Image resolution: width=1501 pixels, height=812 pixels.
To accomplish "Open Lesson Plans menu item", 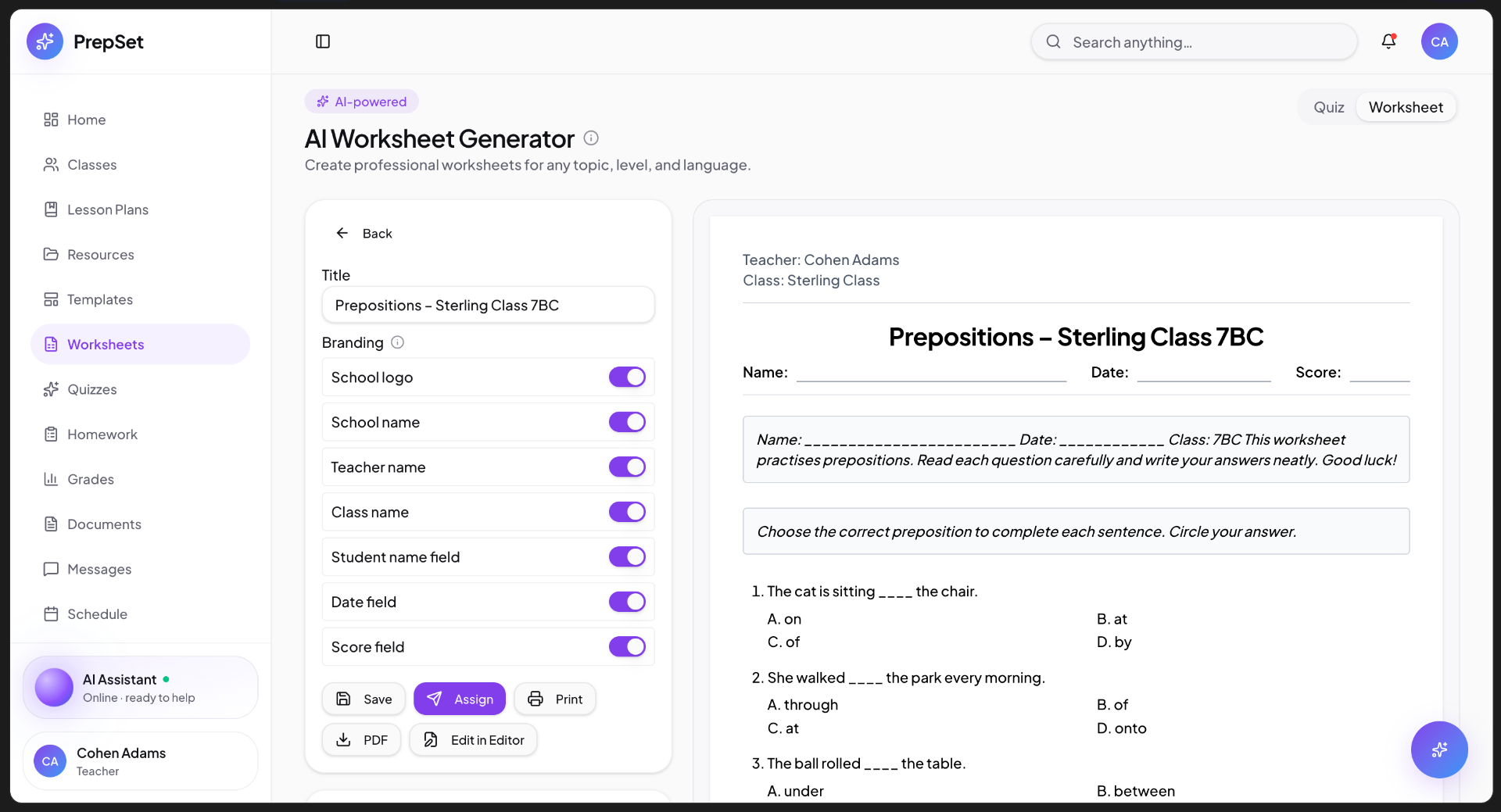I will pos(141,209).
